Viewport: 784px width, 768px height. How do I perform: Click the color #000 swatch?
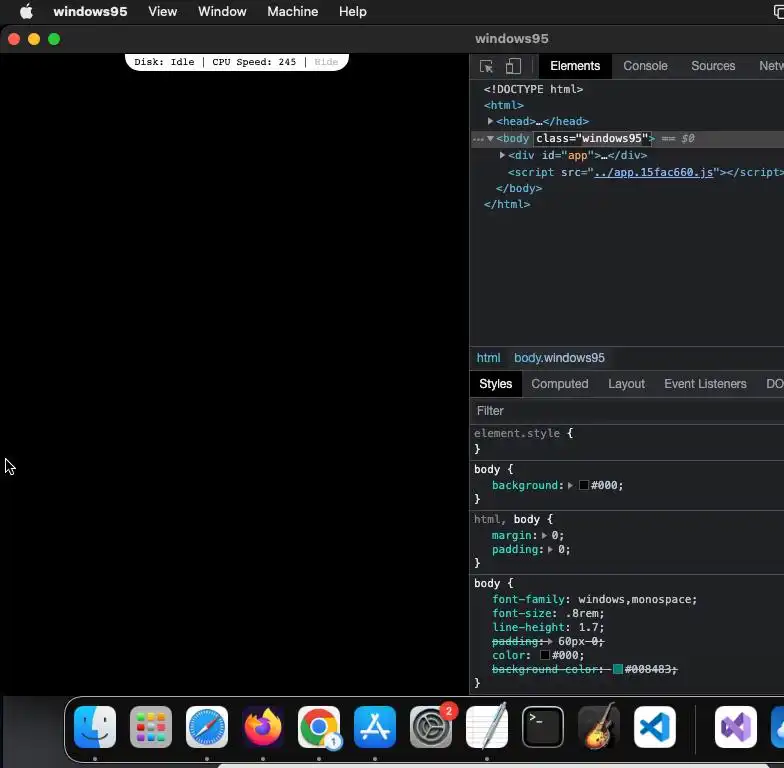pyautogui.click(x=544, y=656)
